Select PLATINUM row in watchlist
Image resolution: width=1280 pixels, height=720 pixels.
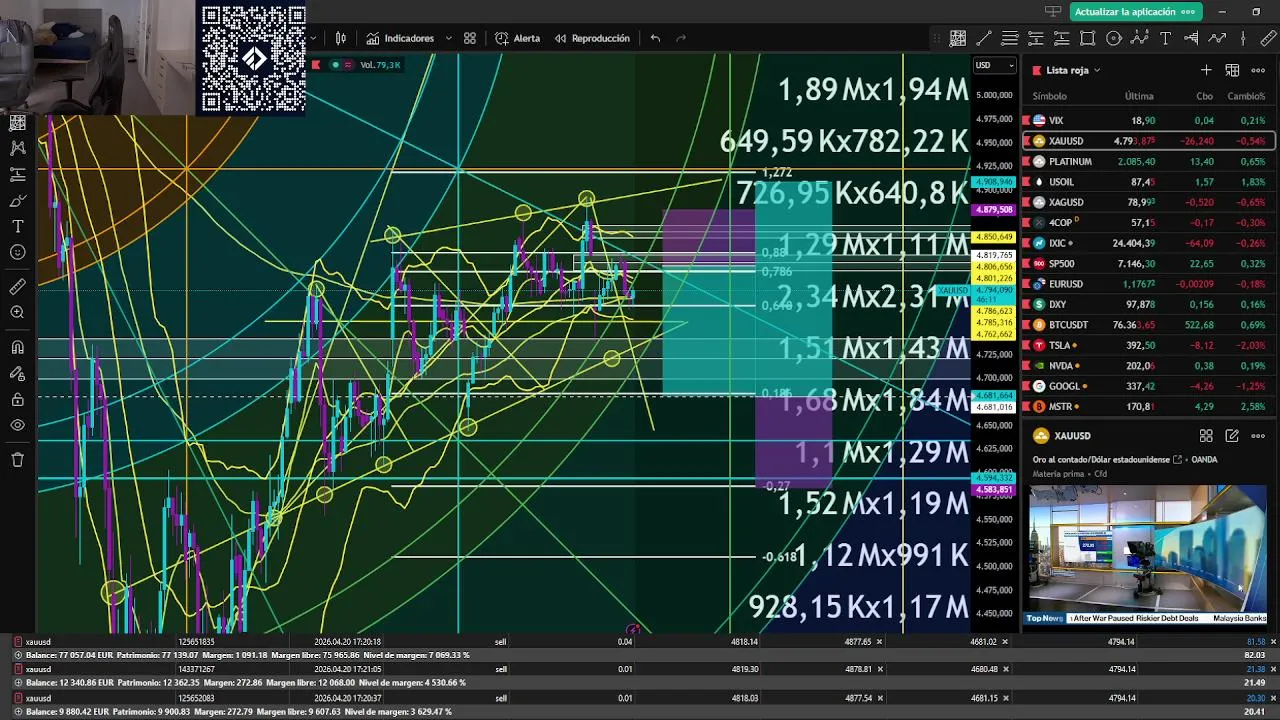(1148, 161)
